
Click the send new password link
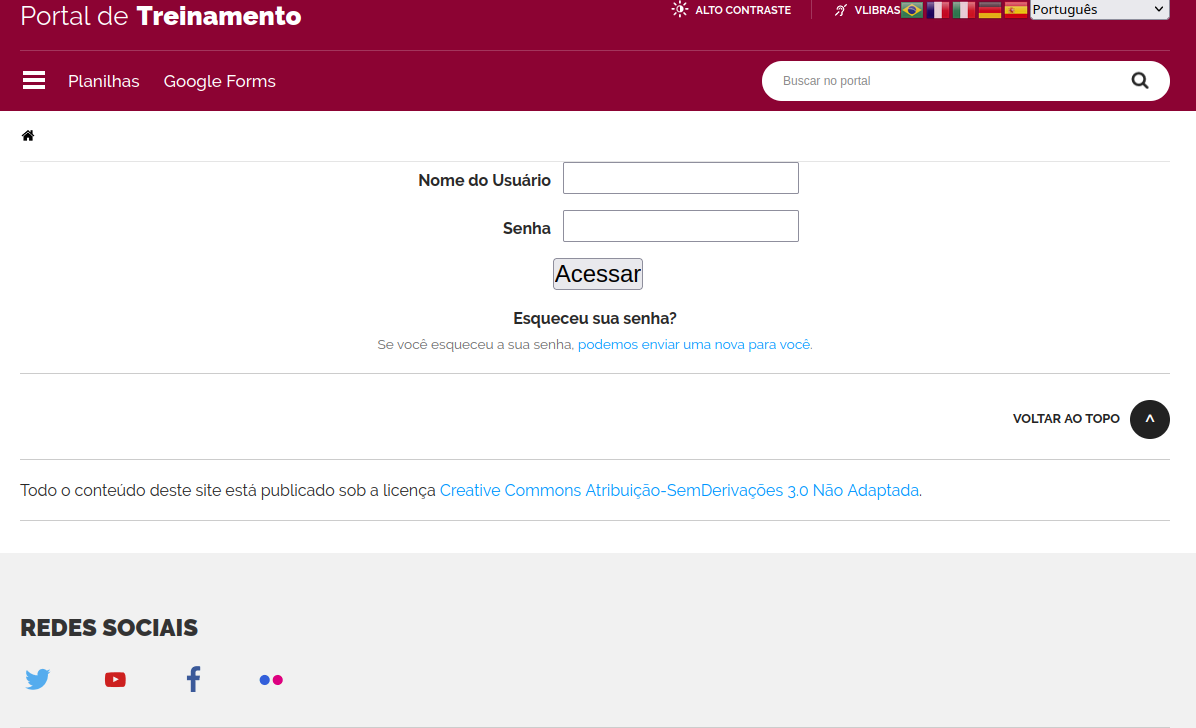(x=694, y=344)
